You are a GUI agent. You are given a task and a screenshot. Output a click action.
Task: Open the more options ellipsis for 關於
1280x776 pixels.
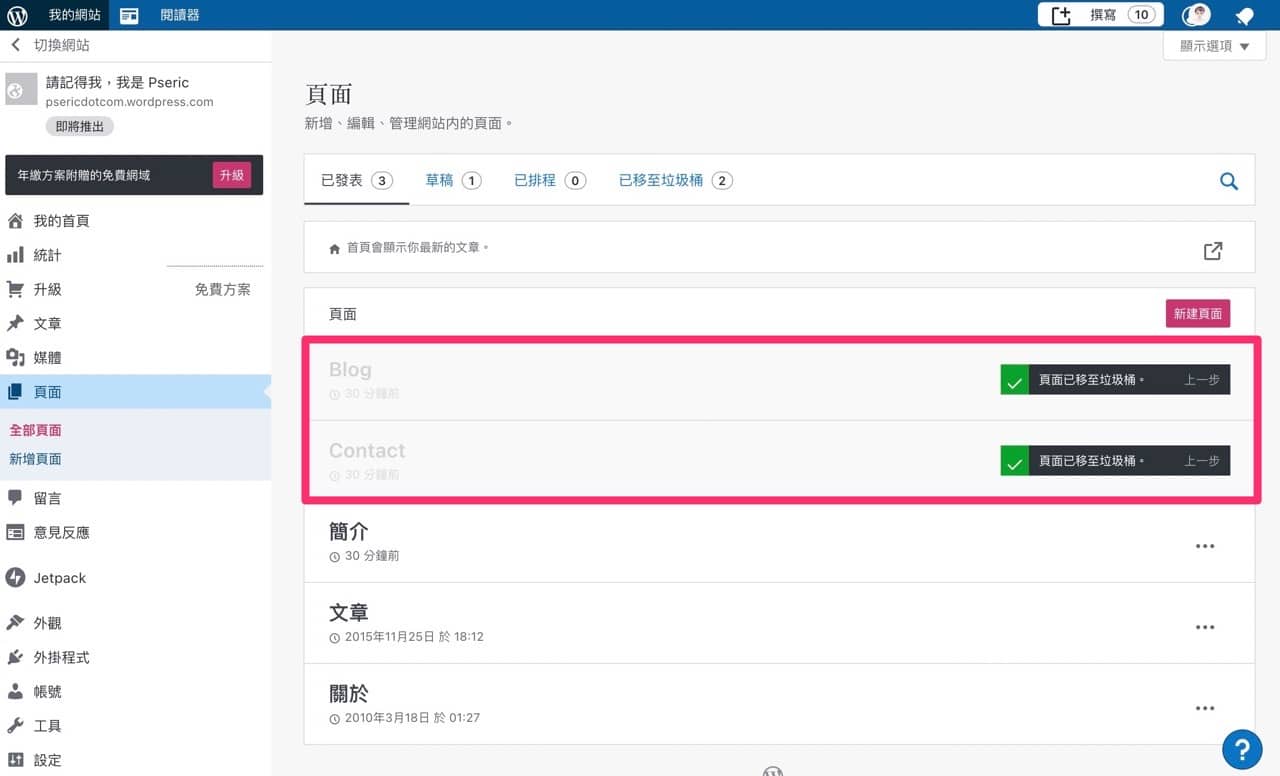tap(1205, 708)
